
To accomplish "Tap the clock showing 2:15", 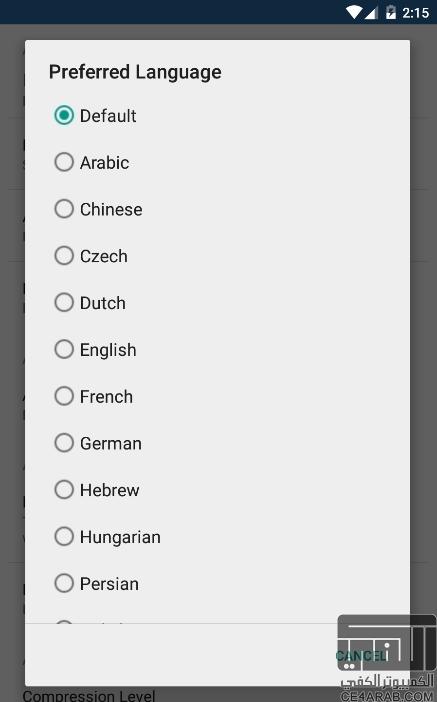I will click(x=416, y=13).
